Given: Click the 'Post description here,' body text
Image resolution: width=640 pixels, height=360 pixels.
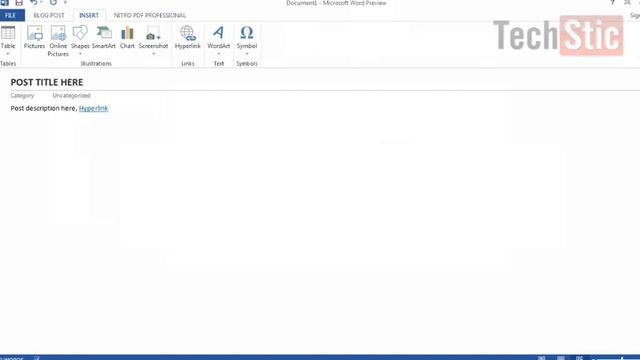Looking at the screenshot, I should pos(44,108).
